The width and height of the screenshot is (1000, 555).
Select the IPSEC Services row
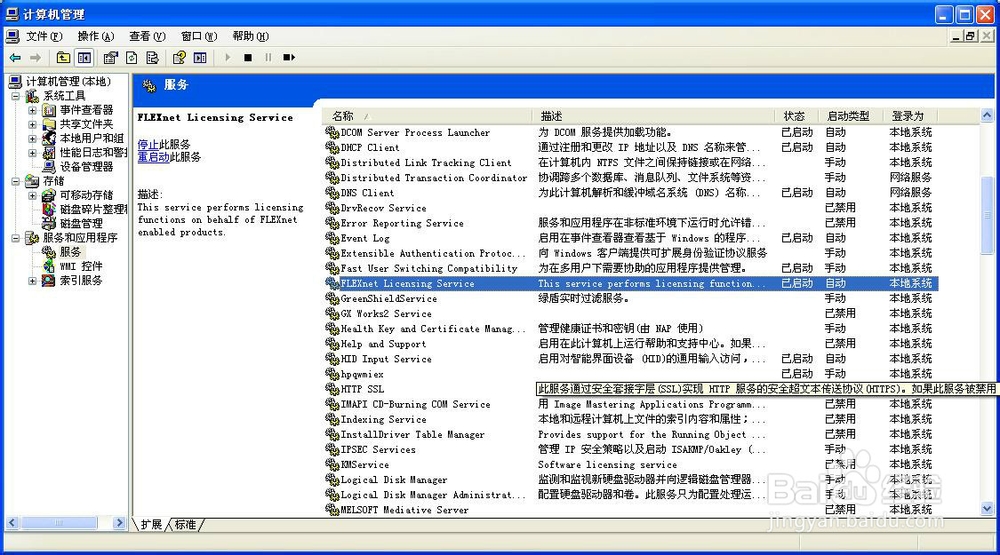point(631,449)
